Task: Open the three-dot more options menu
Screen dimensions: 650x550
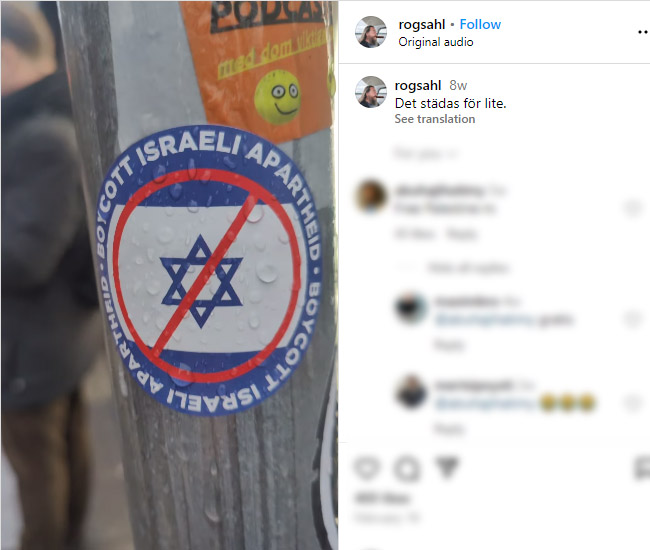Action: coord(643,32)
